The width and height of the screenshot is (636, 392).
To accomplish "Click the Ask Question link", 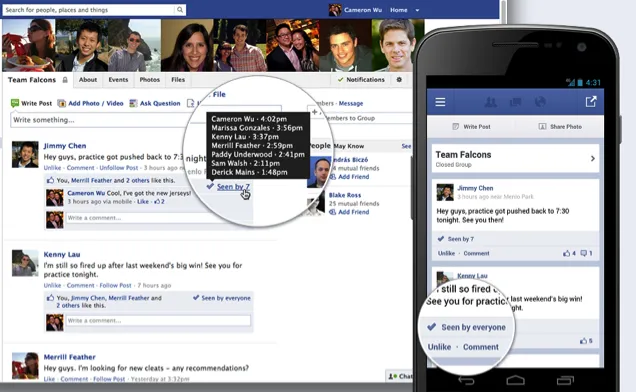I will click(x=160, y=103).
